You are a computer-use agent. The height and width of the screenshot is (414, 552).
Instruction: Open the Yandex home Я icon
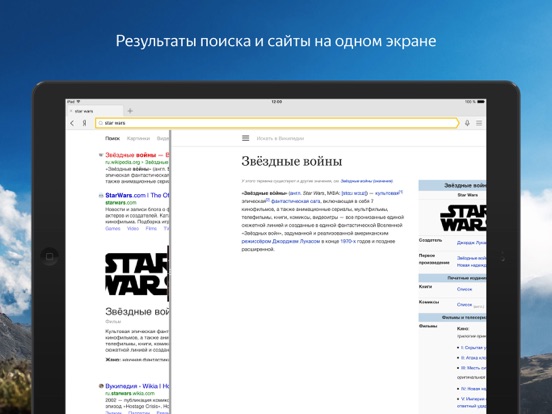tap(84, 123)
